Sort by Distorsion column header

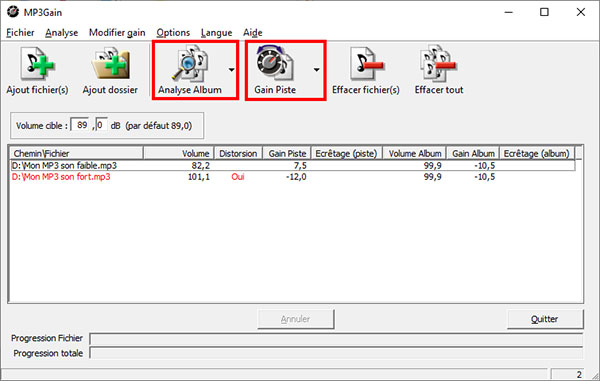[238, 153]
